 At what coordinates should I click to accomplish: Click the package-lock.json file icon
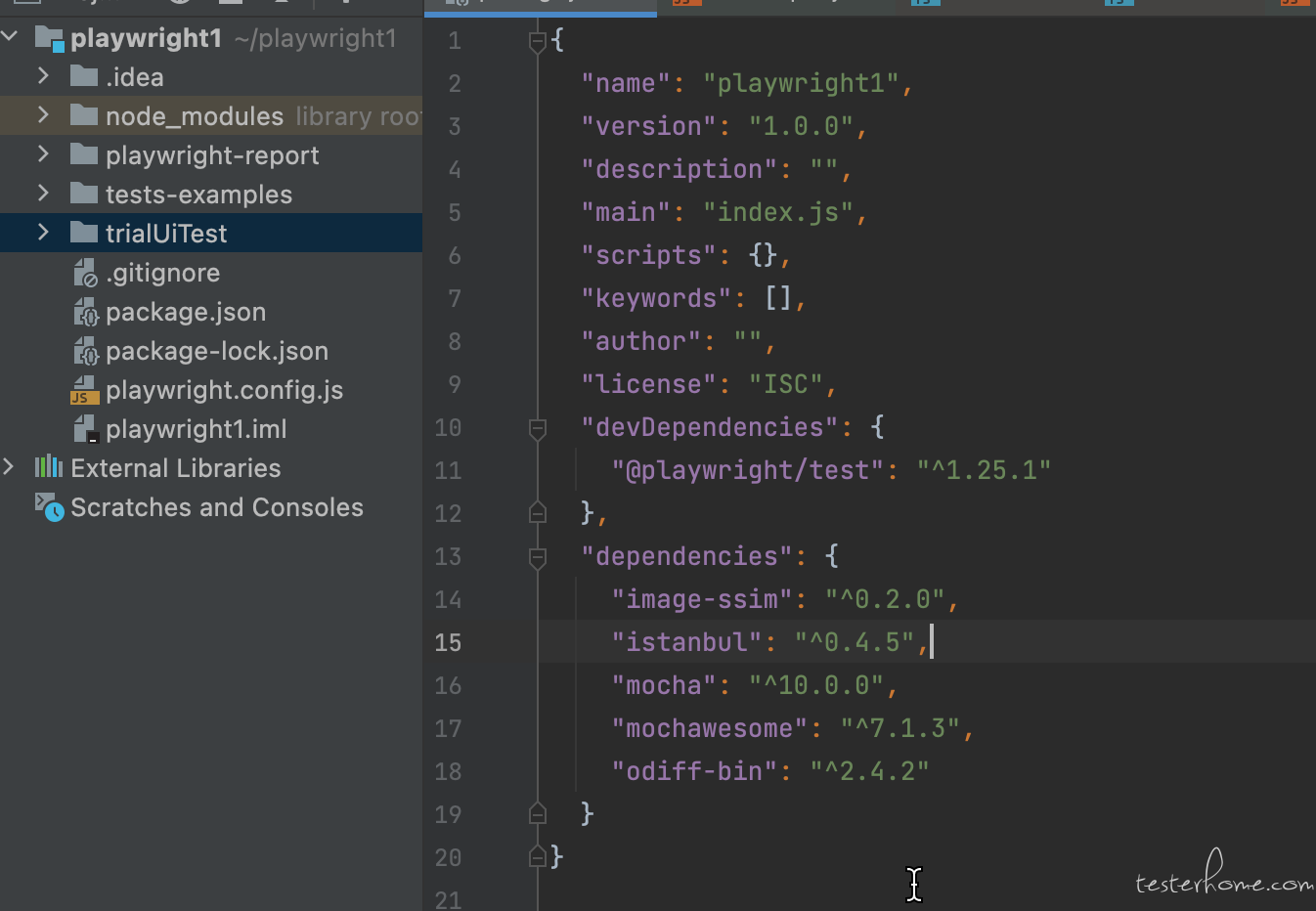click(x=85, y=351)
